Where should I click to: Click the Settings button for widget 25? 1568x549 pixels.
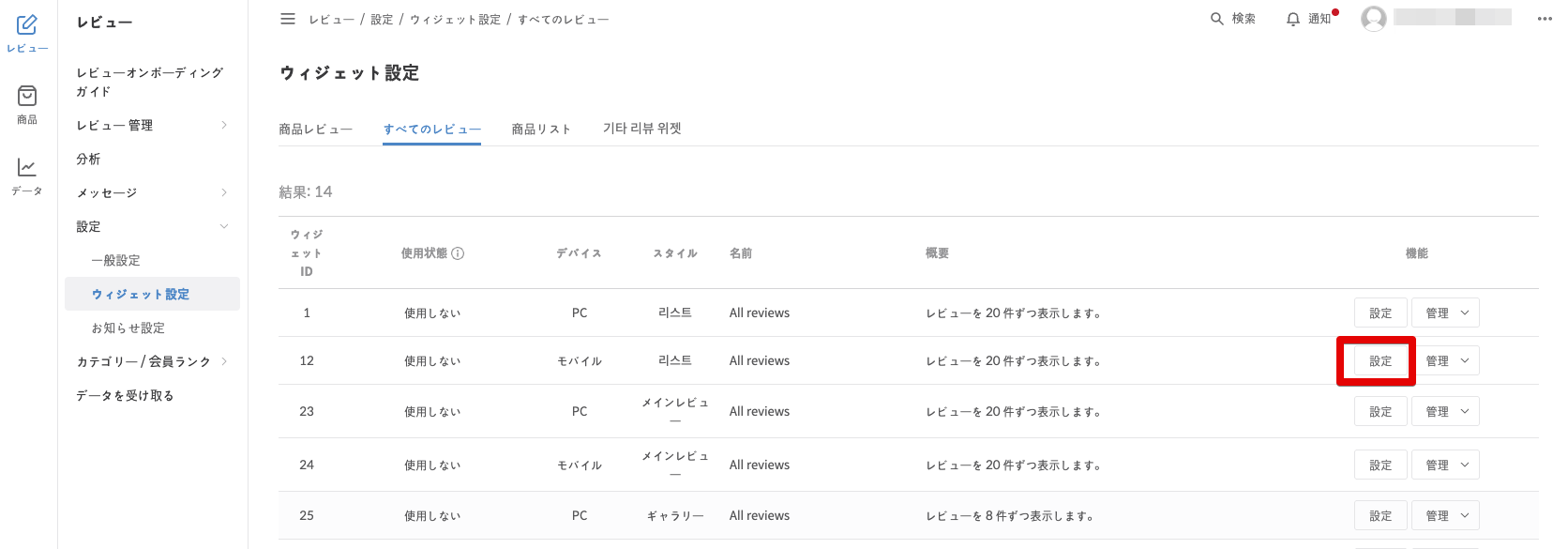click(1380, 515)
